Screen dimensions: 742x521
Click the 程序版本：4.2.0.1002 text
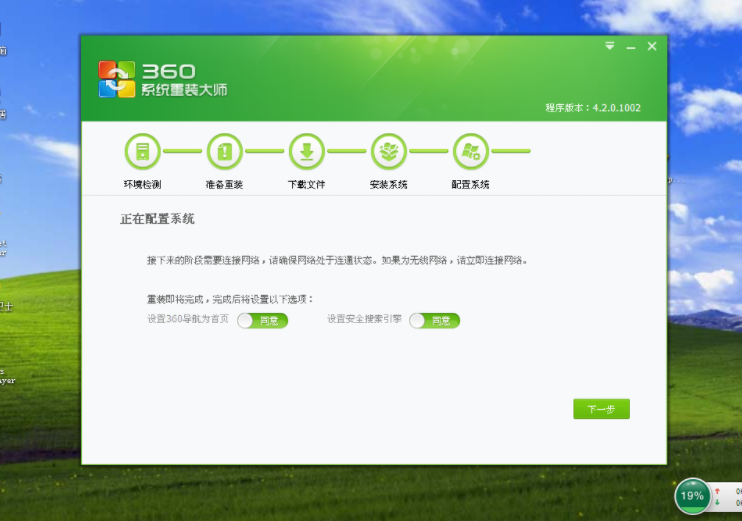[x=593, y=108]
